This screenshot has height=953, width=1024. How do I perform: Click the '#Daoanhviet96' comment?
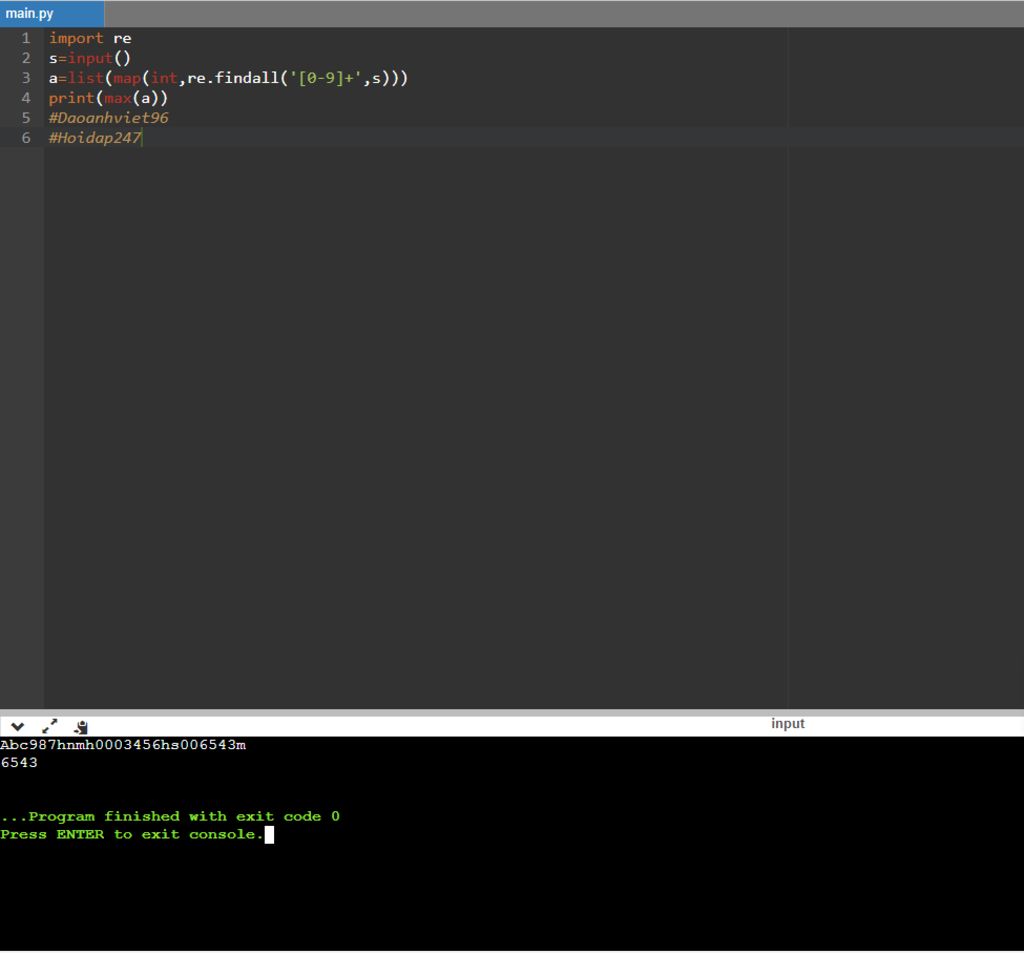pos(108,118)
